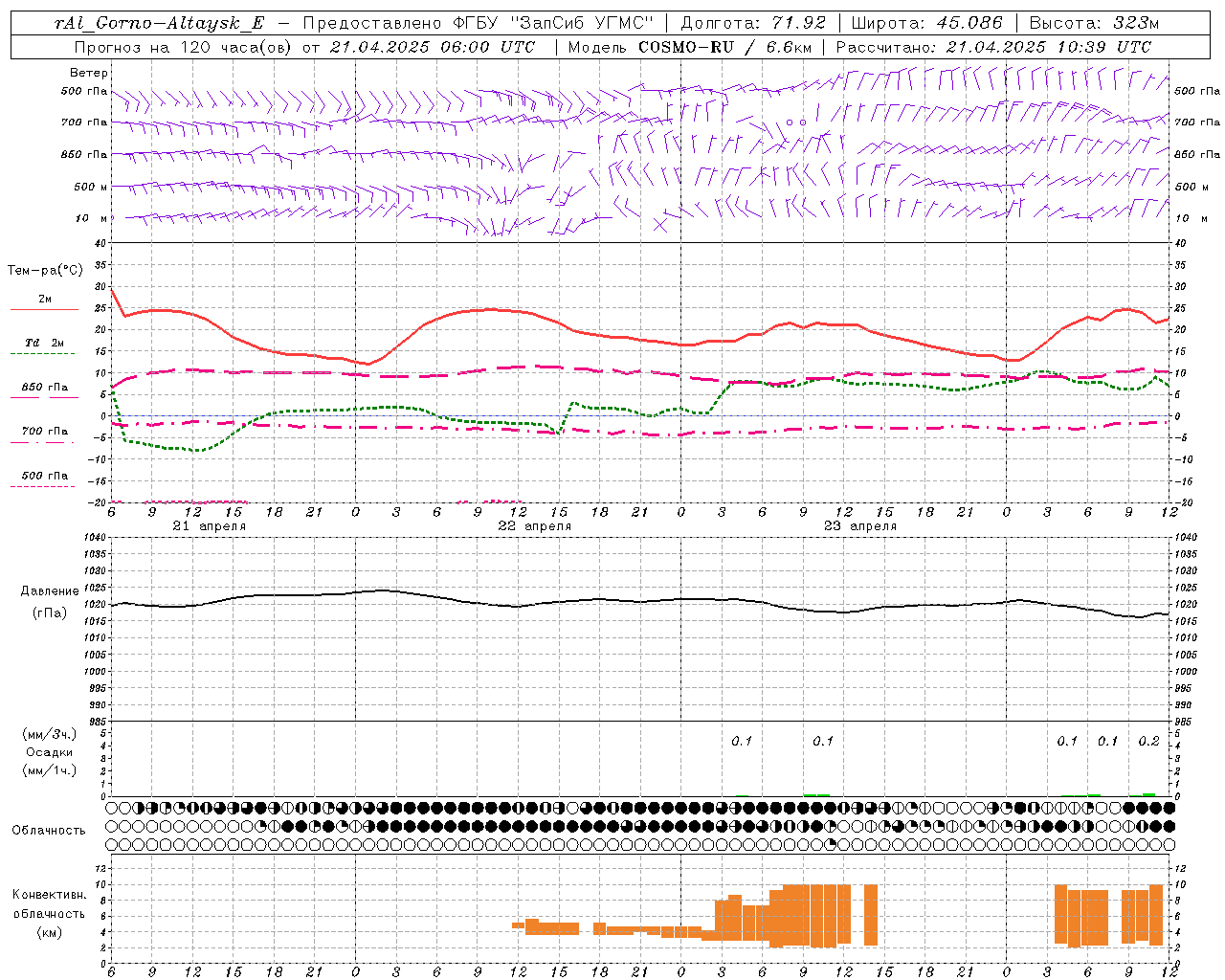Click the "500 гПа" temperature legend entry

coord(45,476)
